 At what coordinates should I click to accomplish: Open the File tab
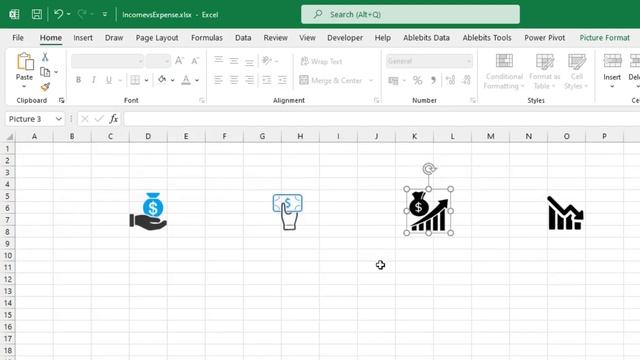click(18, 38)
